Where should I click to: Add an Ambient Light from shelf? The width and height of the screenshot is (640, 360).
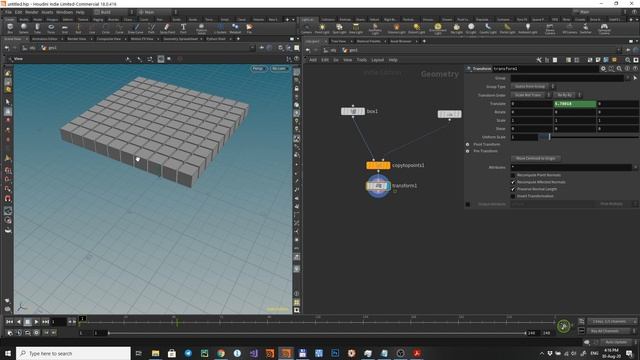527,29
